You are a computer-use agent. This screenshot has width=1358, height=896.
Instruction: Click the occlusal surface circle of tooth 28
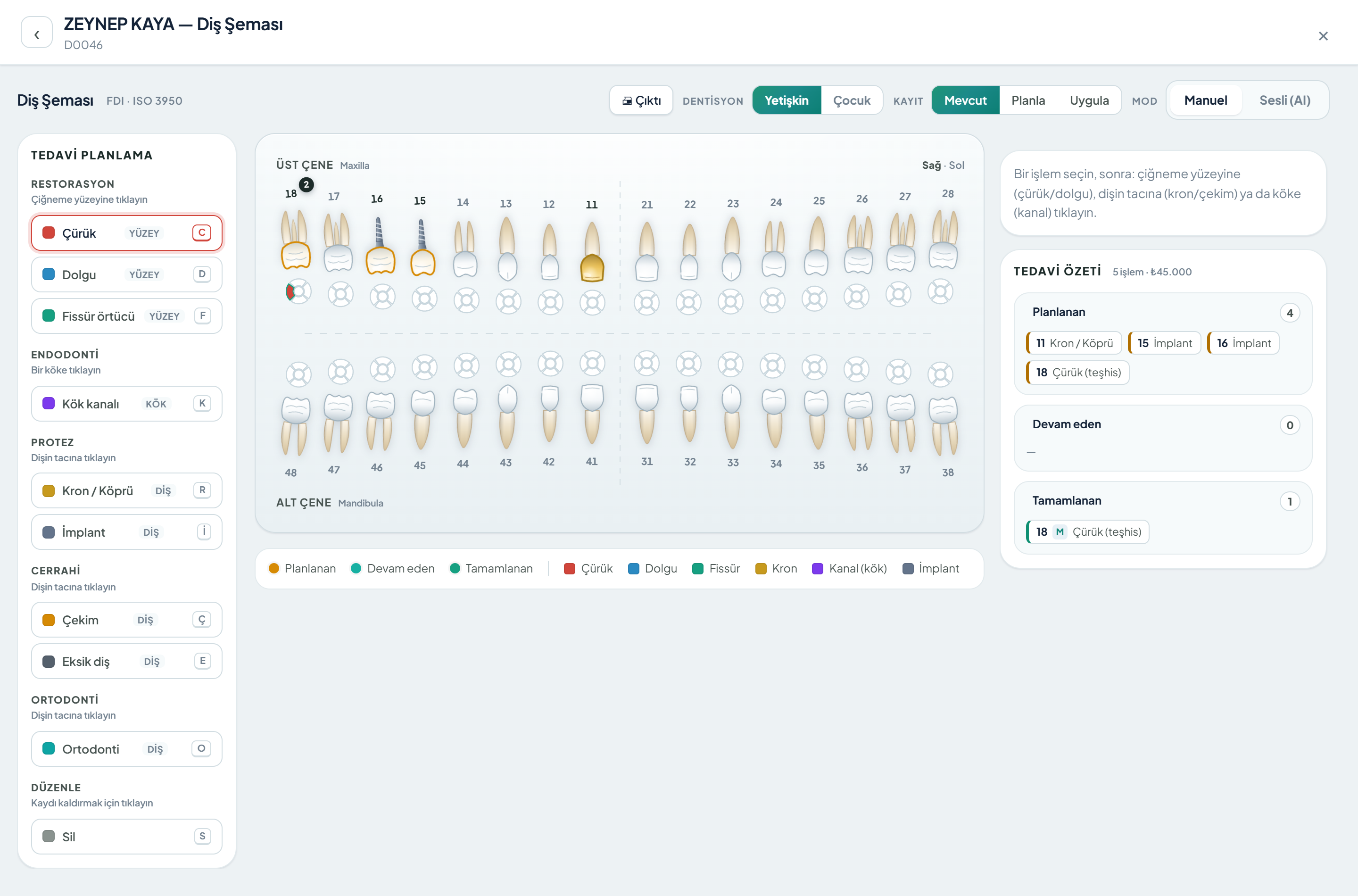tap(940, 292)
